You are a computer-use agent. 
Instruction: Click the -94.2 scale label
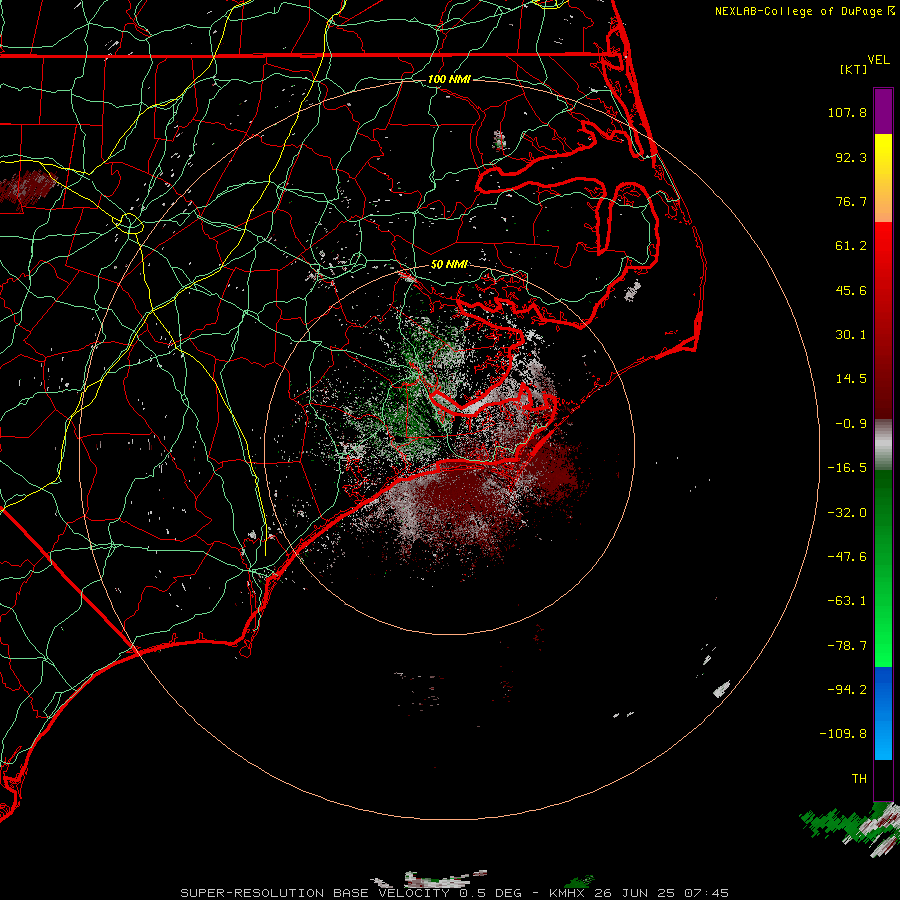847,690
